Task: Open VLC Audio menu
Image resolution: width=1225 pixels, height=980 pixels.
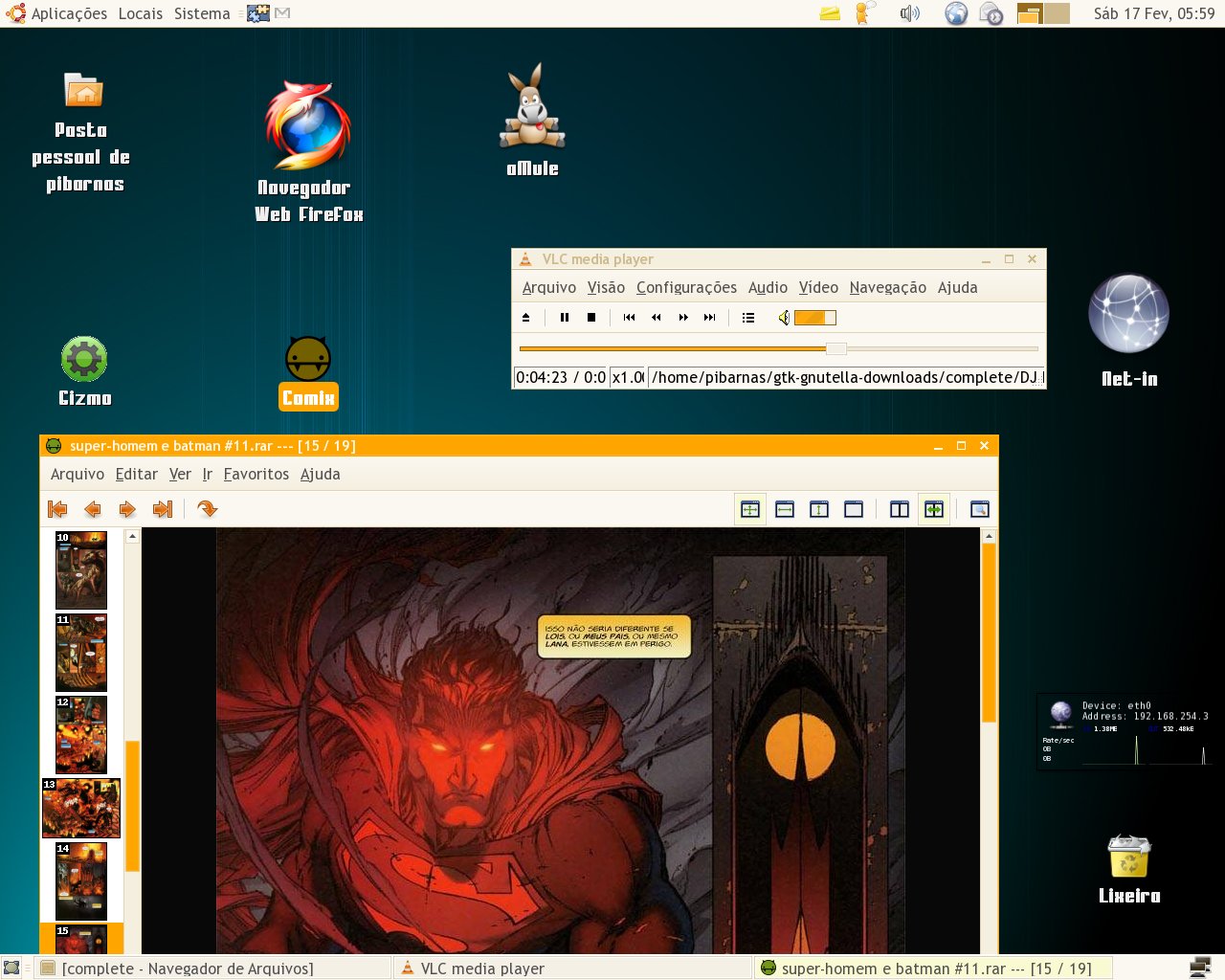Action: 768,287
